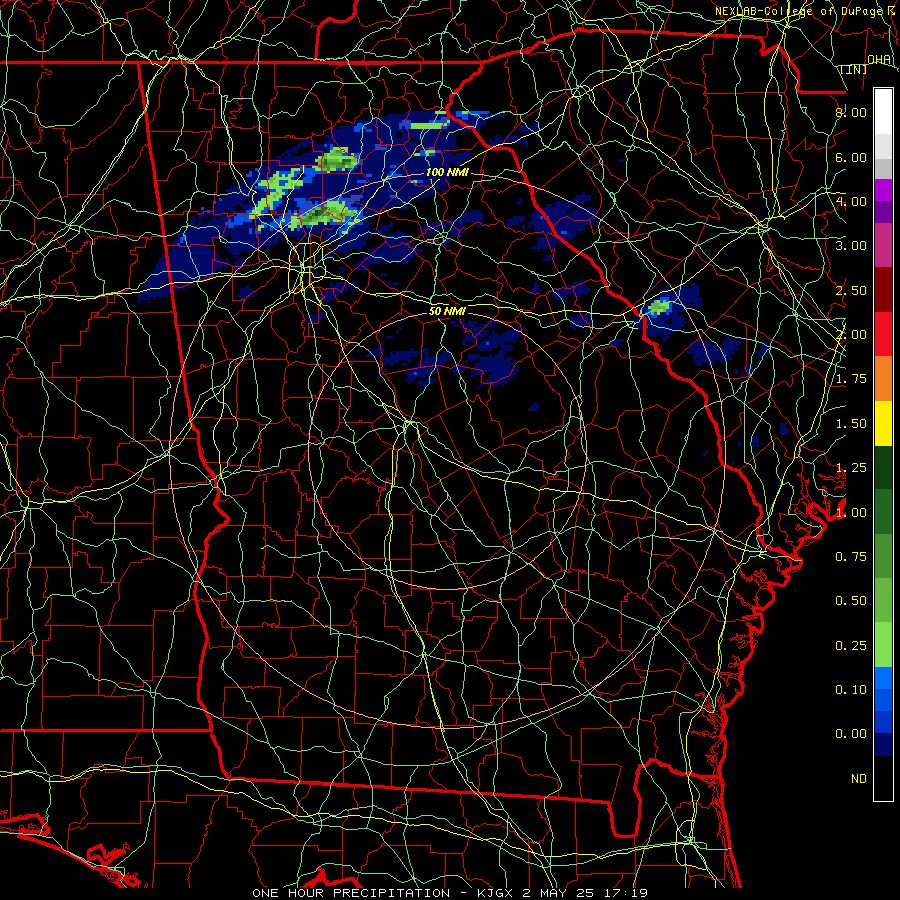Select the pink swatch beside 3.00

click(883, 245)
